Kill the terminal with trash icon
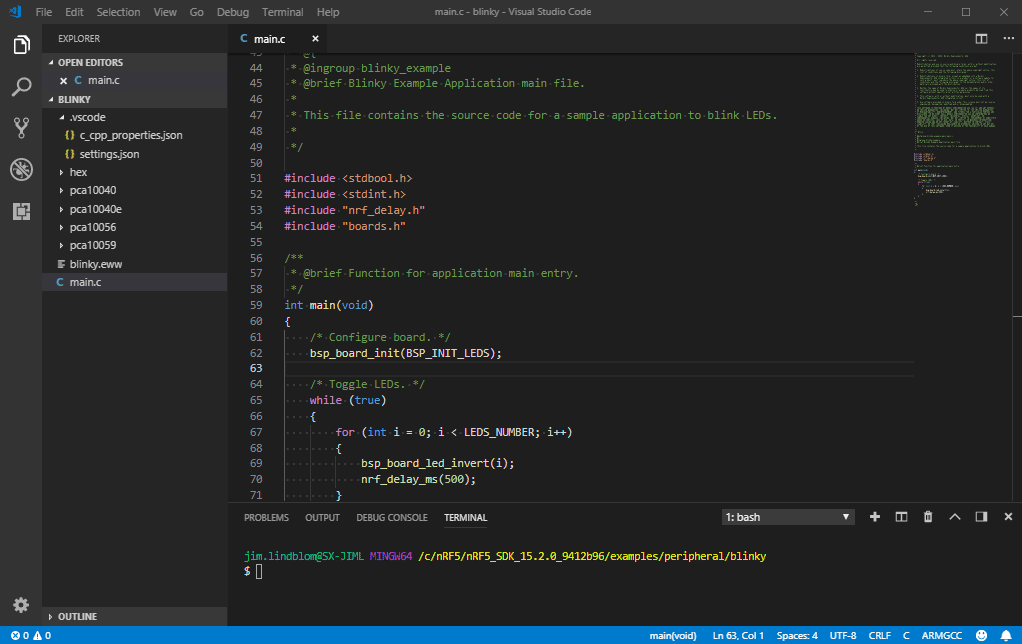Image resolution: width=1022 pixels, height=644 pixels. (x=928, y=517)
